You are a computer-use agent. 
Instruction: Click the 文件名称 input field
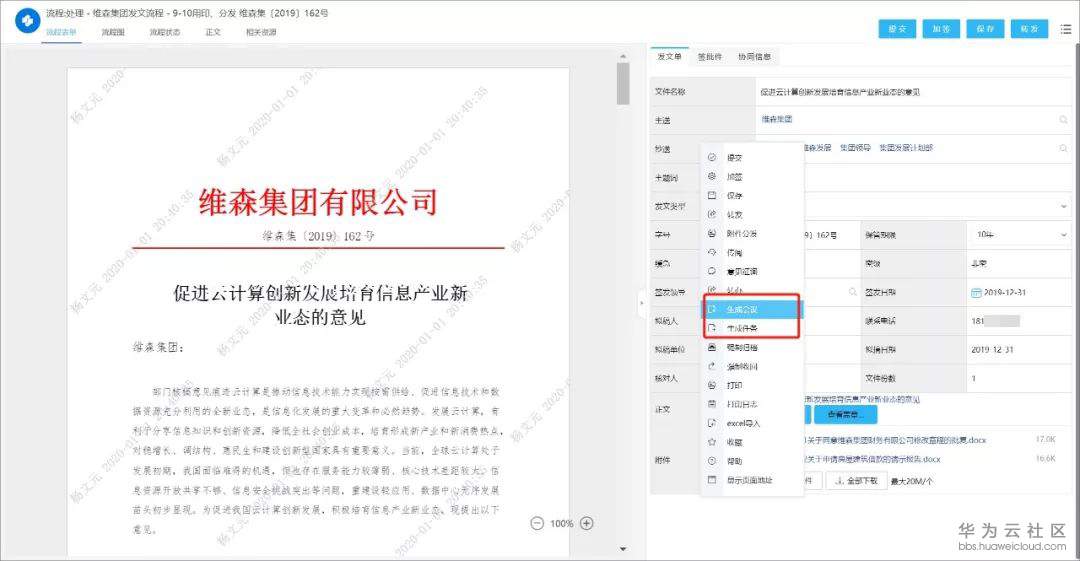[913, 92]
